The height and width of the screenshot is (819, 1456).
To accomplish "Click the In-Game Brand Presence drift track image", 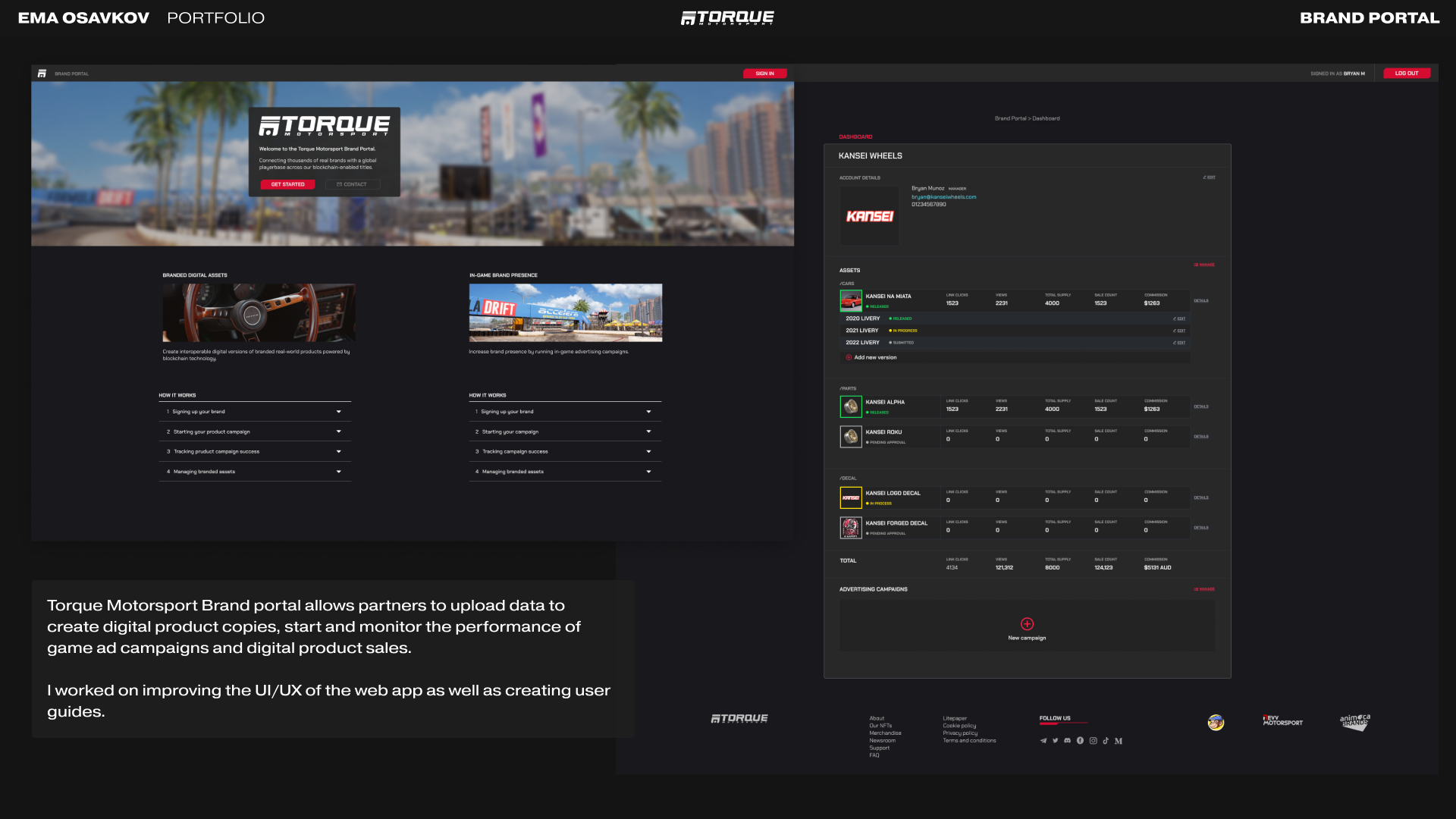I will coord(566,312).
